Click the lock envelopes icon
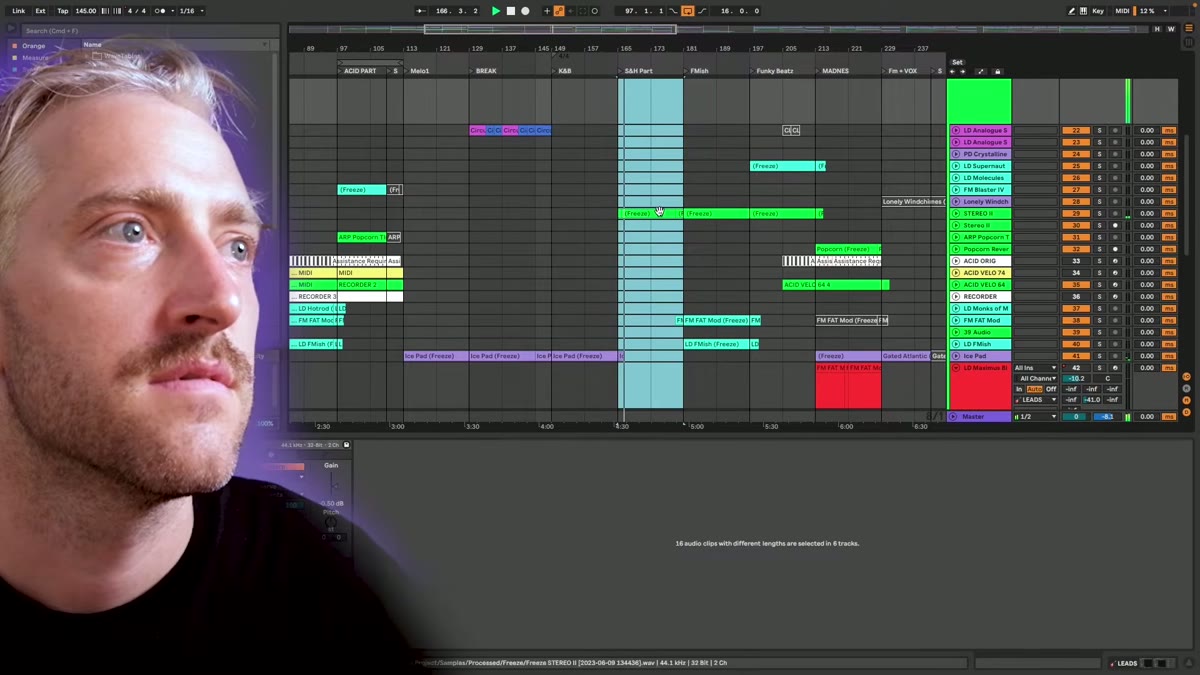The image size is (1200, 675). (x=997, y=72)
